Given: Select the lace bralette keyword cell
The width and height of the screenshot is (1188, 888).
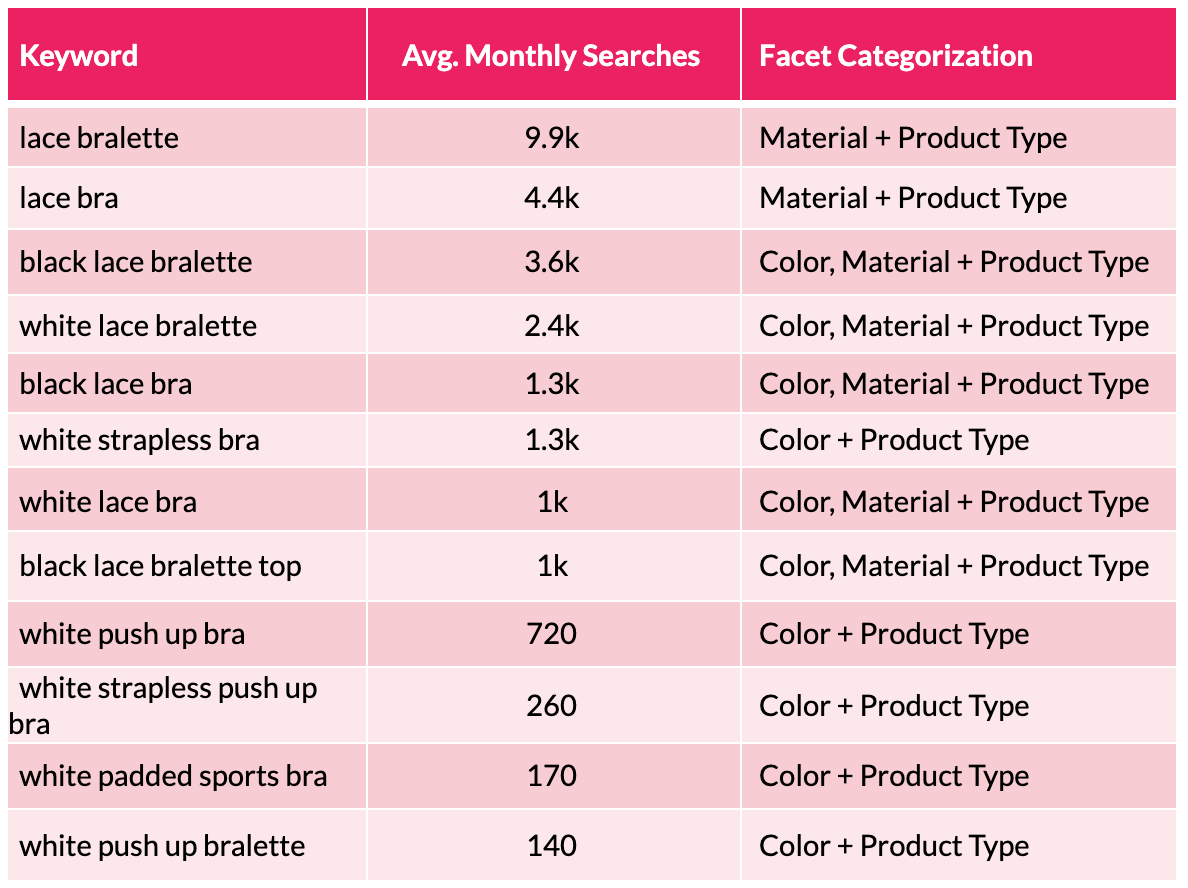Looking at the screenshot, I should pos(99,138).
